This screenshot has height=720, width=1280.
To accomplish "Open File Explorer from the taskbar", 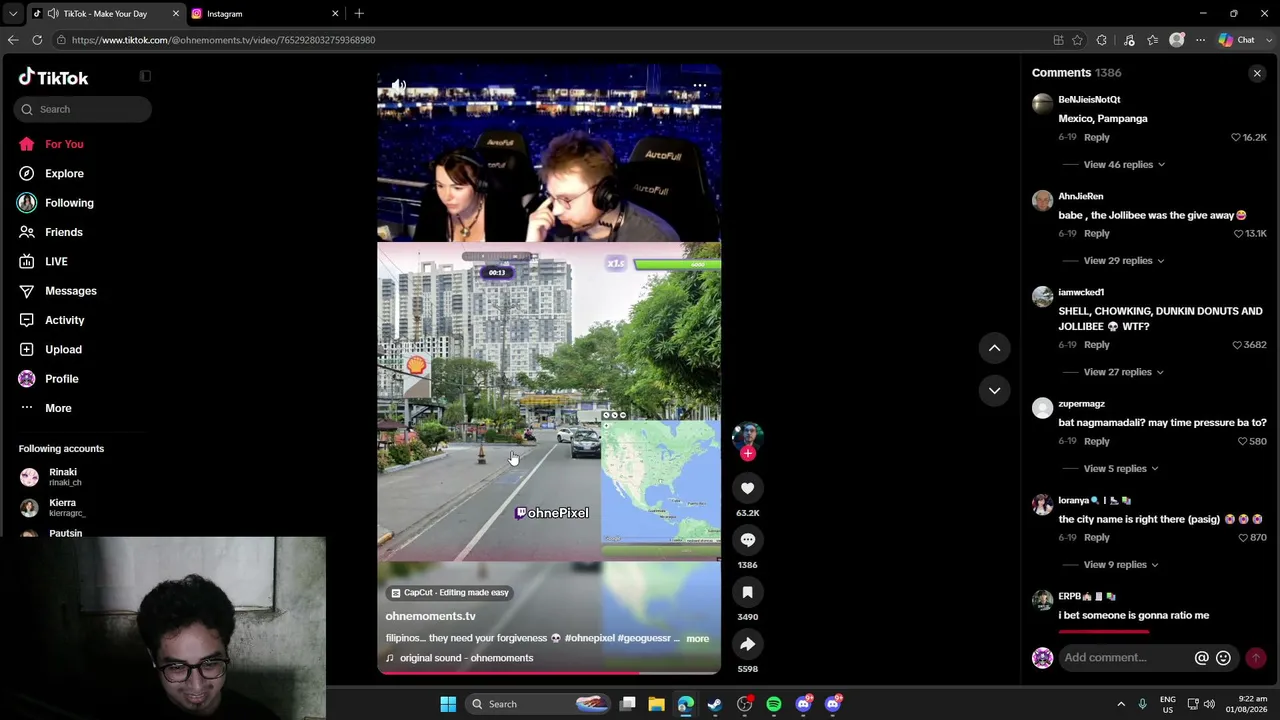I will click(656, 704).
